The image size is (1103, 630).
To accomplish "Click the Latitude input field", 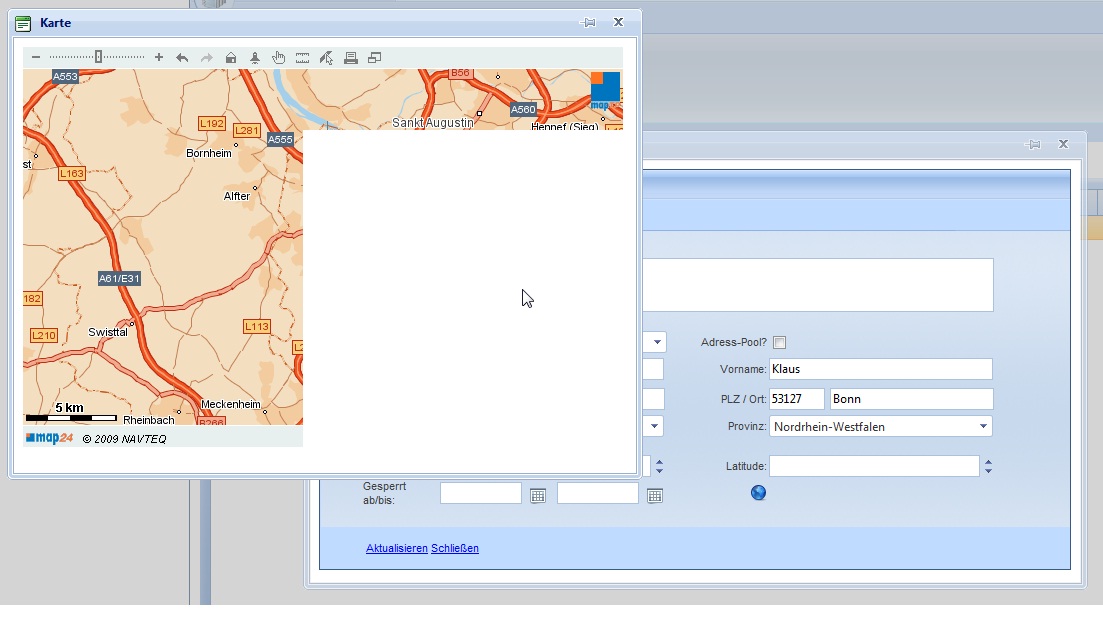I will 874,466.
